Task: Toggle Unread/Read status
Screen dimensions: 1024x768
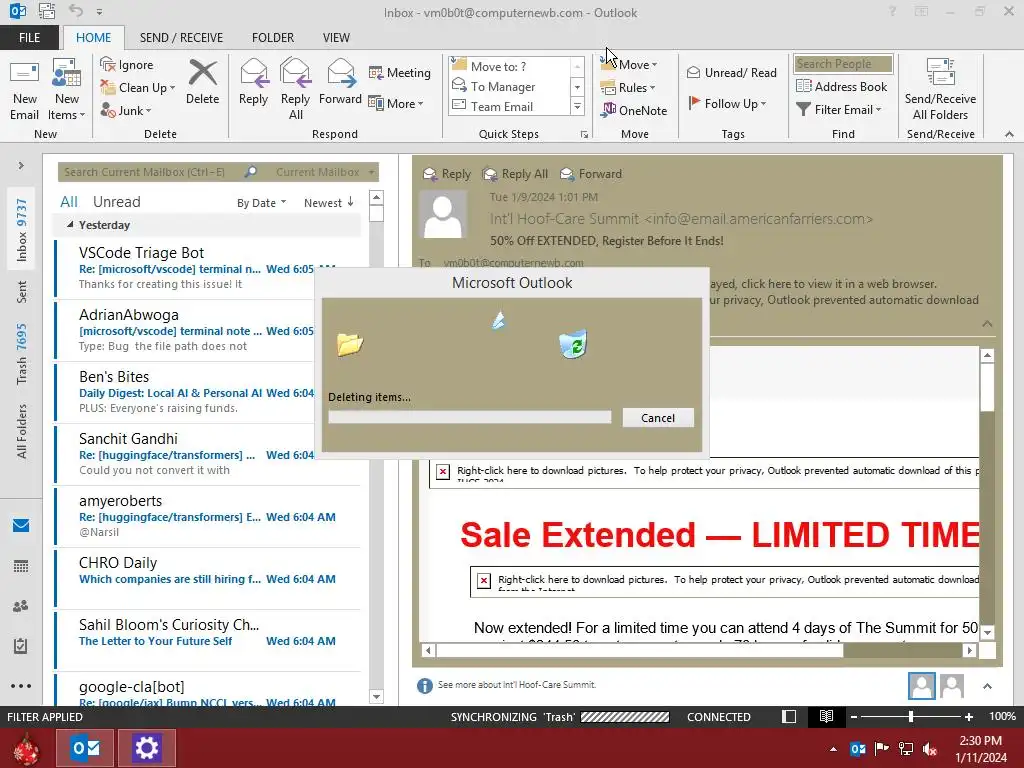Action: coord(731,72)
